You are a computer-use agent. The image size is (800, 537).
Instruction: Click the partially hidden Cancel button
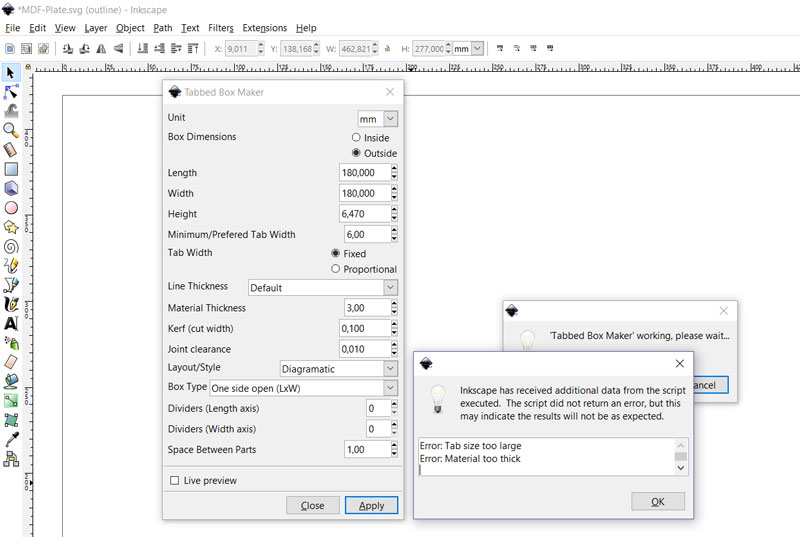(711, 385)
